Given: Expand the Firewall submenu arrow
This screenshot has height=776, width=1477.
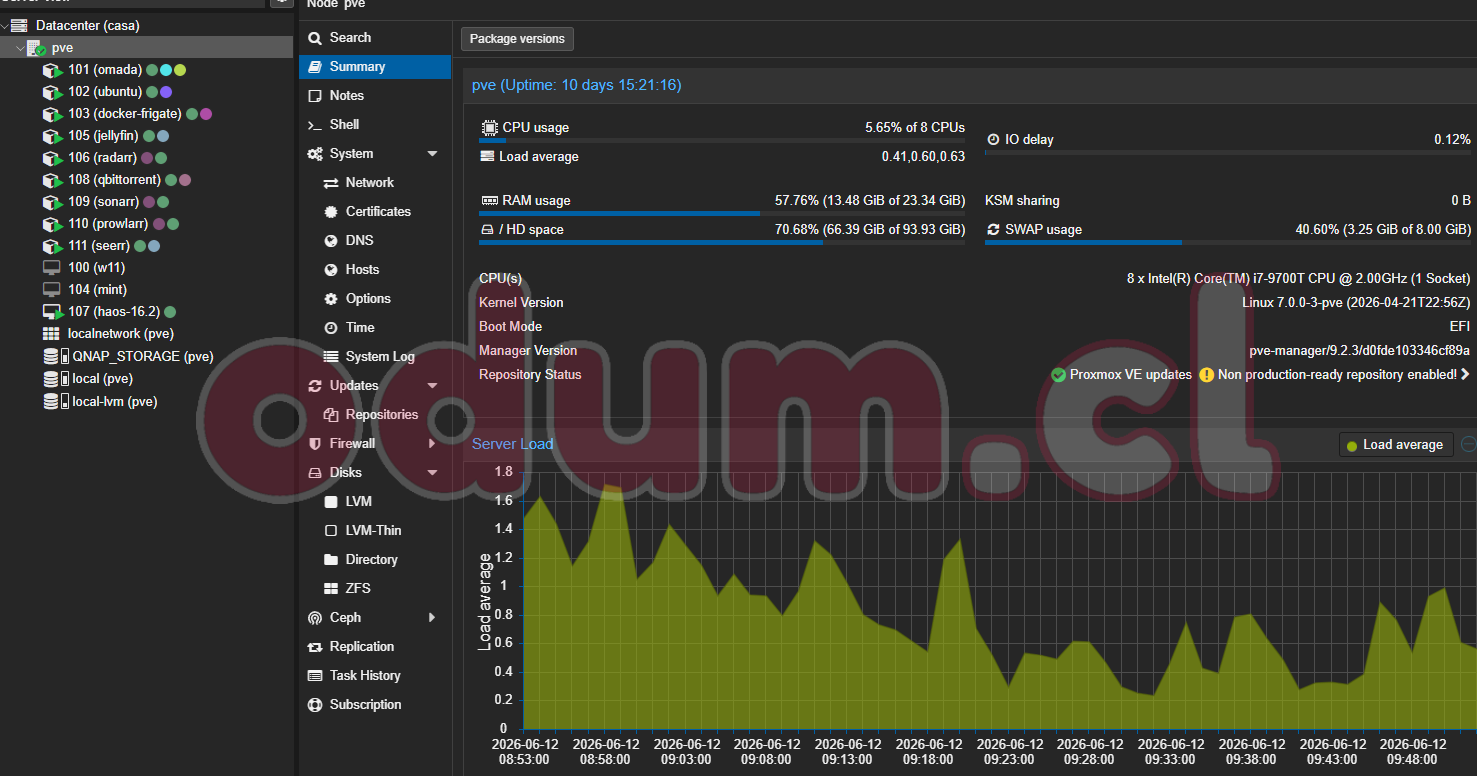Looking at the screenshot, I should click(432, 444).
